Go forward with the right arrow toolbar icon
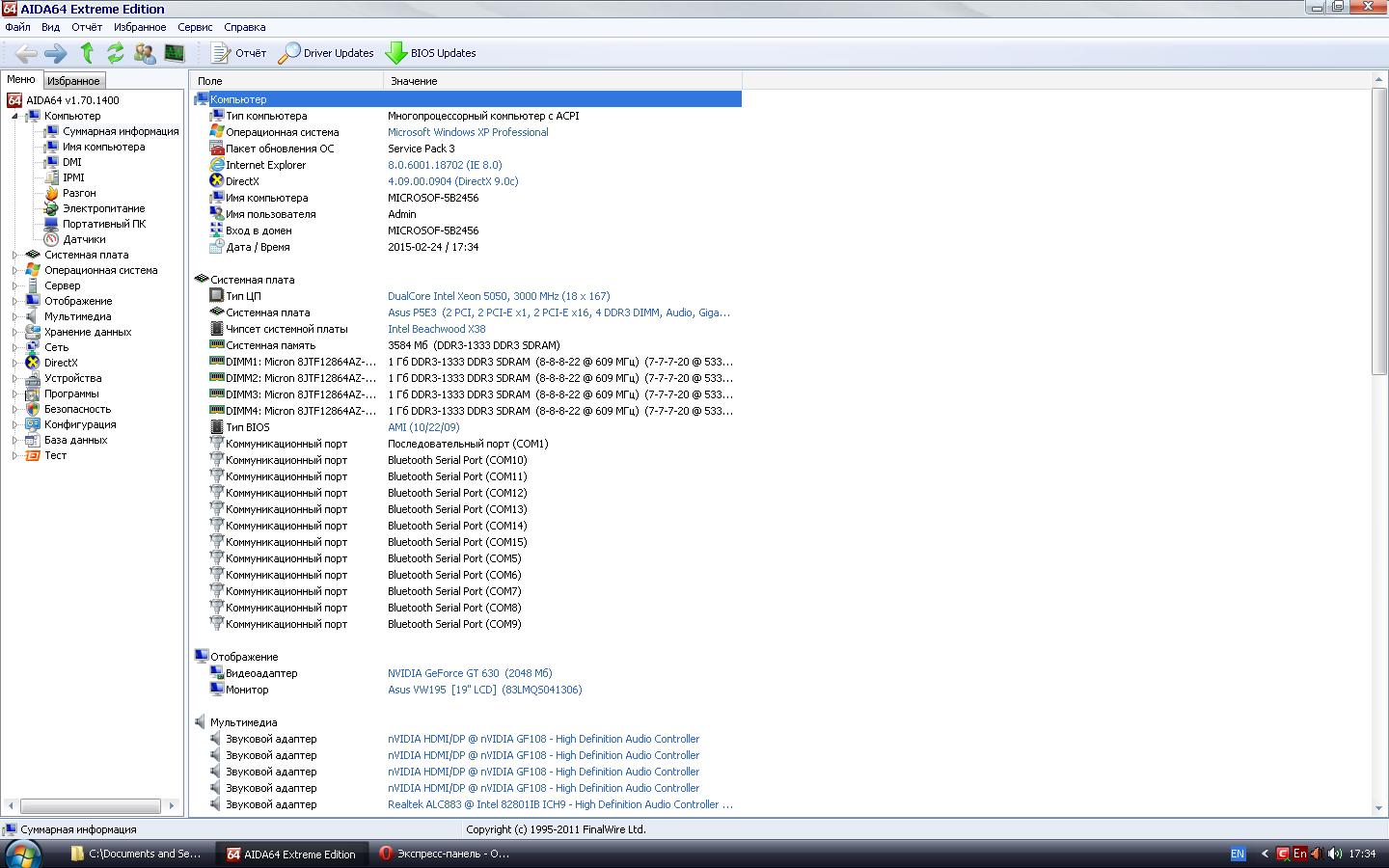 click(x=56, y=53)
